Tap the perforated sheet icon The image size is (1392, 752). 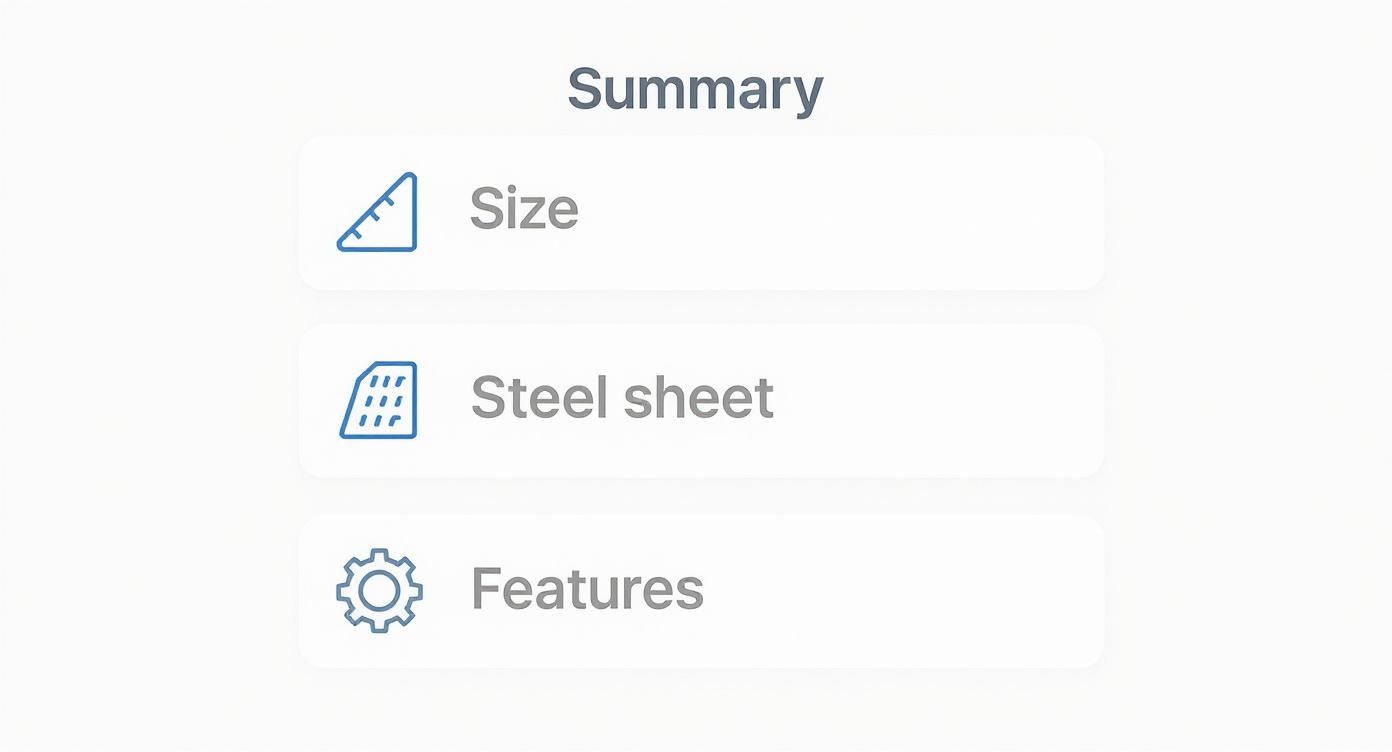380,398
